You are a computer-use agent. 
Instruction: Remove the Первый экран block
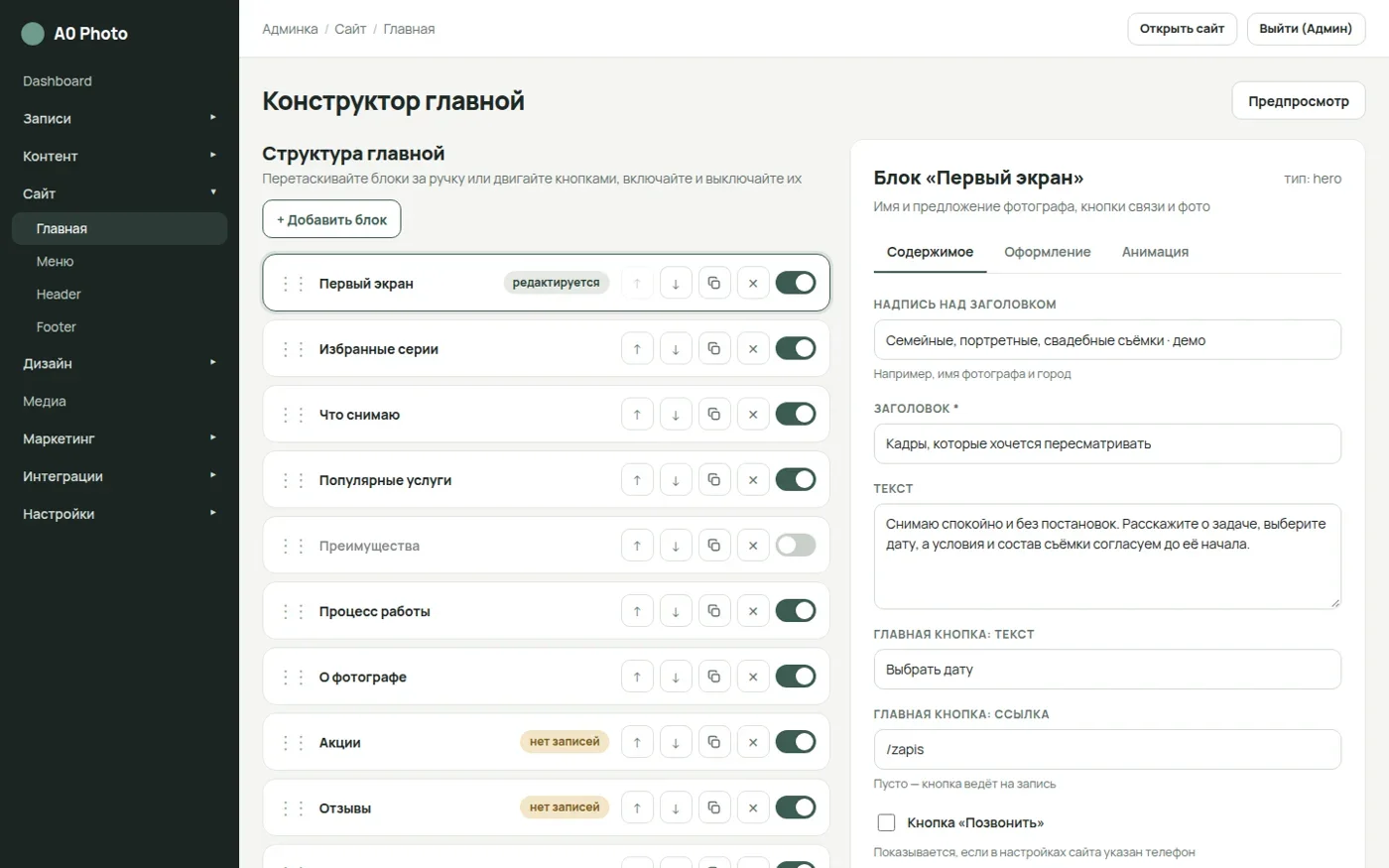[x=753, y=284]
